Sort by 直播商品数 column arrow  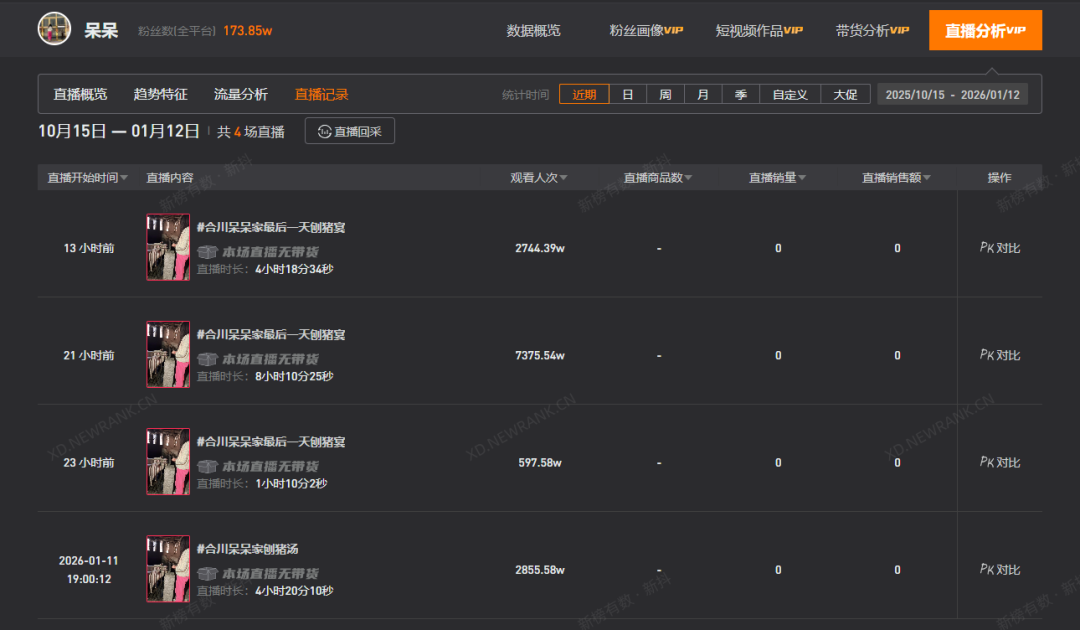pos(688,178)
